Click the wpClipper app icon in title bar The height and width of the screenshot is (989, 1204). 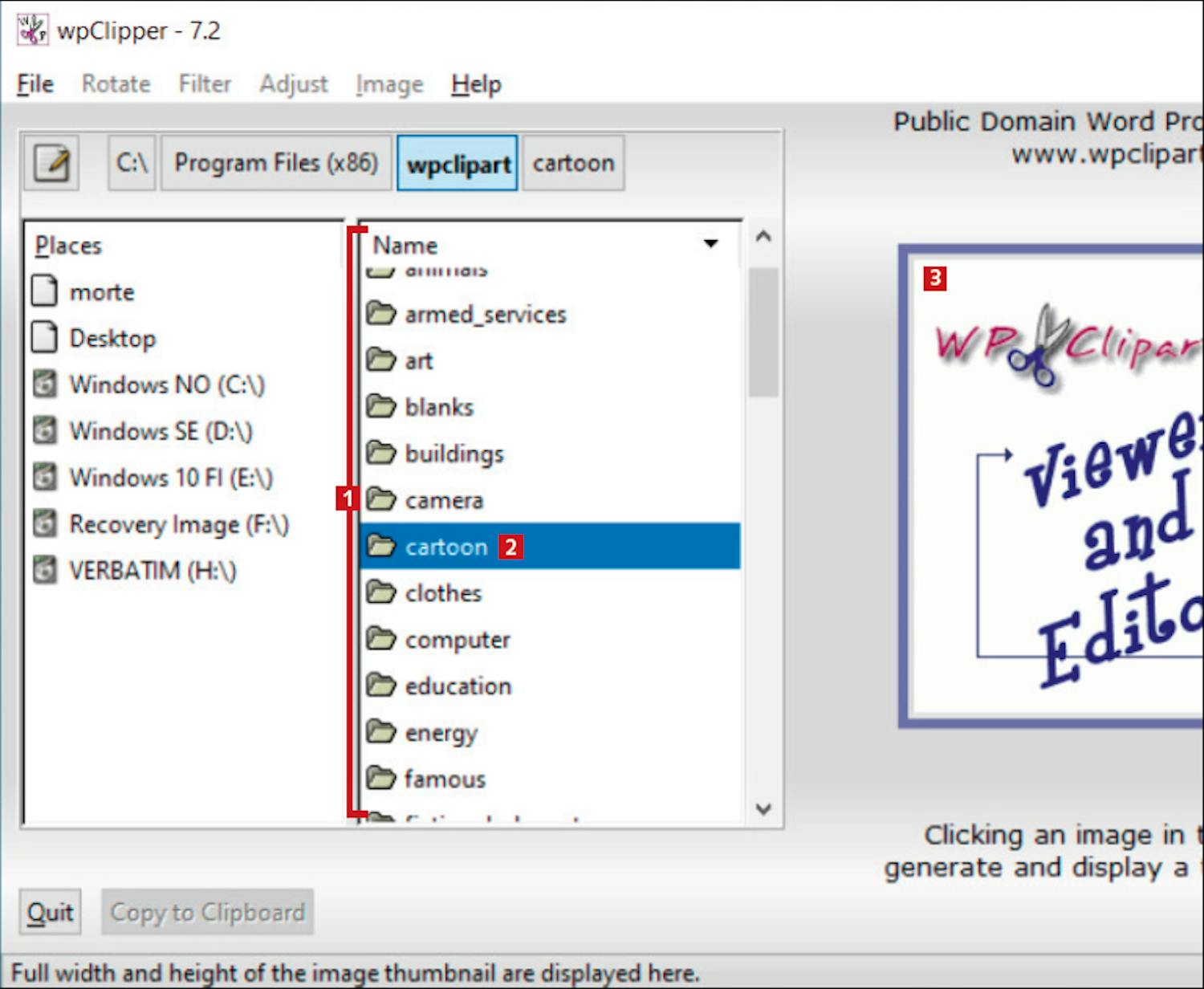pyautogui.click(x=32, y=31)
